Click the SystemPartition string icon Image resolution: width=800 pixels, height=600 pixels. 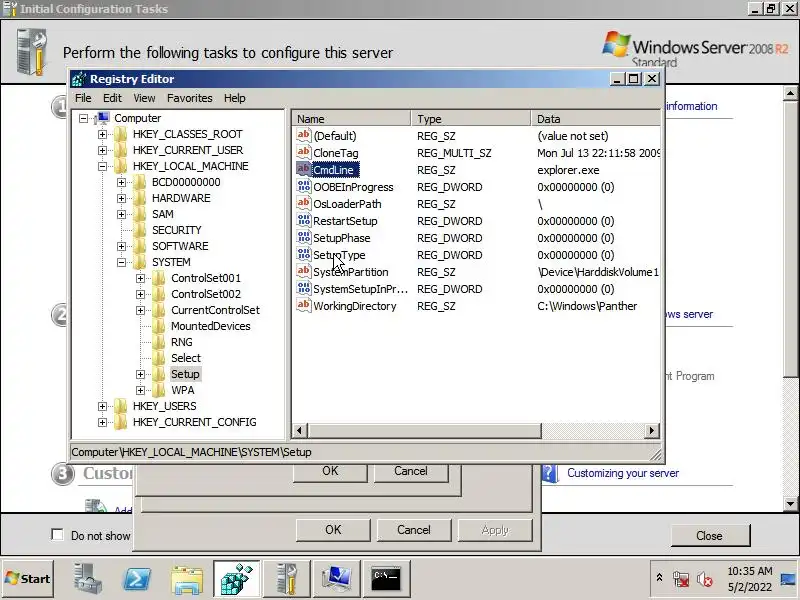pyautogui.click(x=304, y=271)
